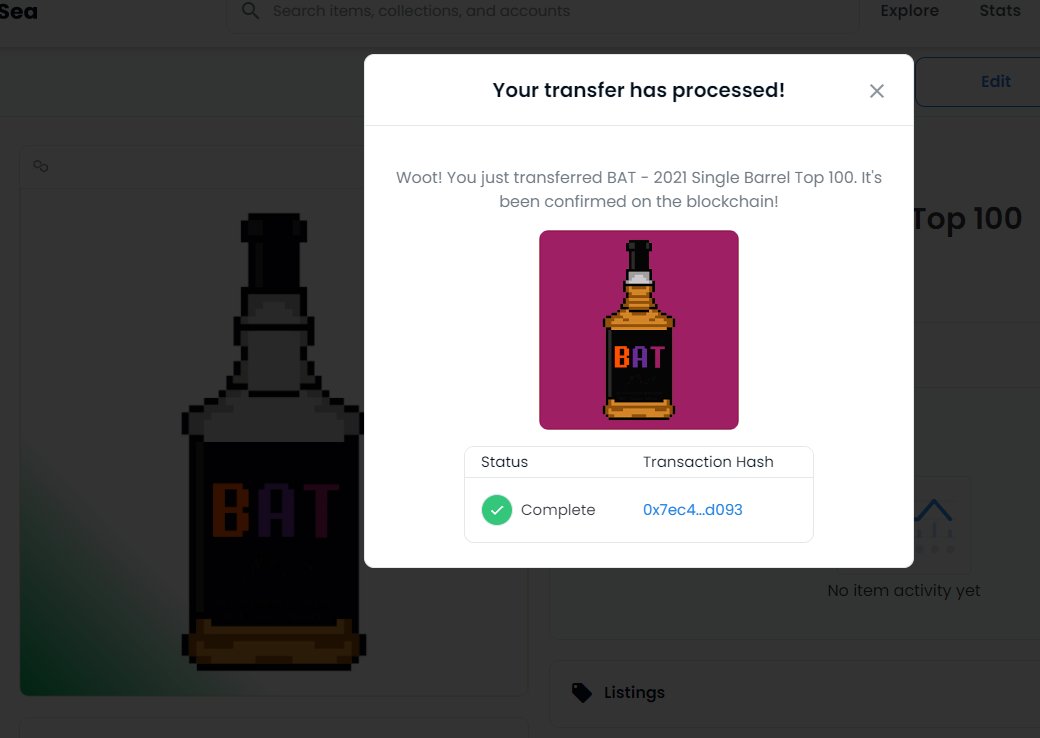Expand the Listings section
The height and width of the screenshot is (738, 1040).
[x=795, y=693]
